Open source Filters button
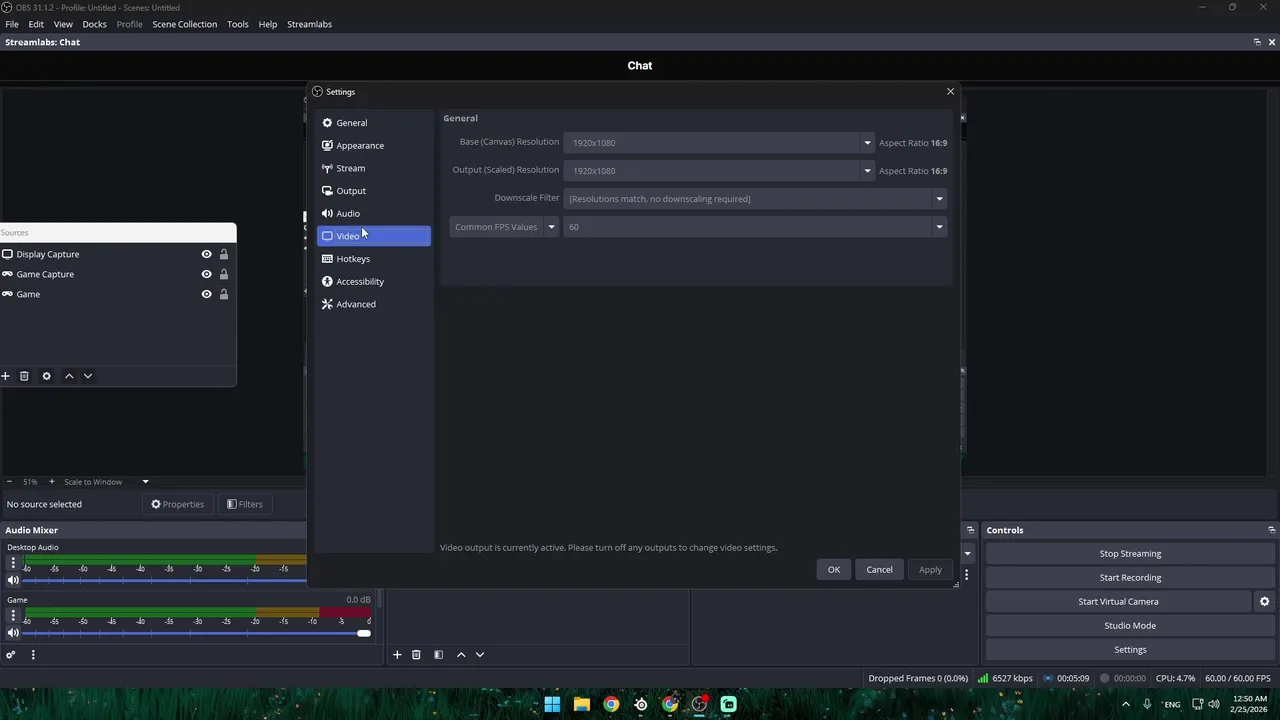 click(x=245, y=505)
